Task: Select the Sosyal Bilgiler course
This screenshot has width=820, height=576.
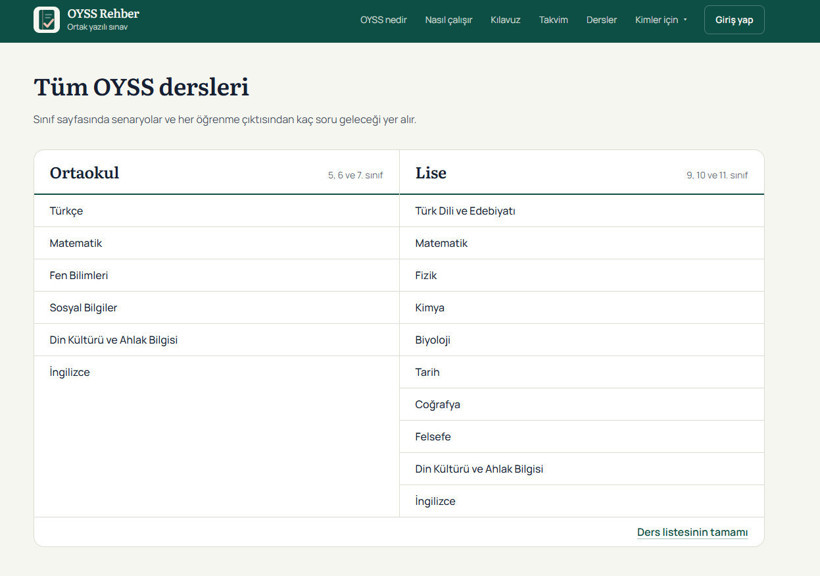Action: click(x=217, y=308)
